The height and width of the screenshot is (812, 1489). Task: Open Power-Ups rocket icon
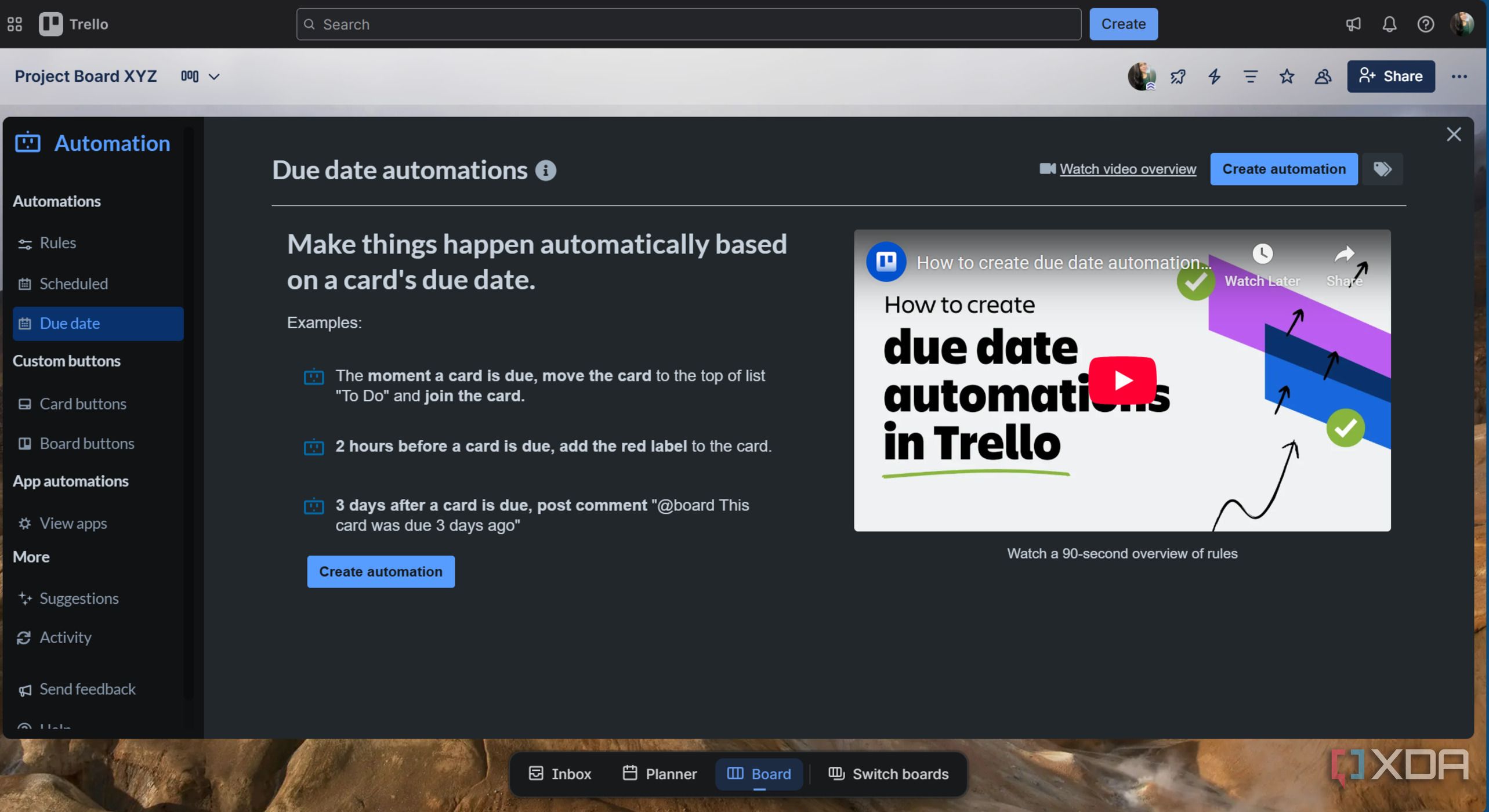tap(1178, 76)
